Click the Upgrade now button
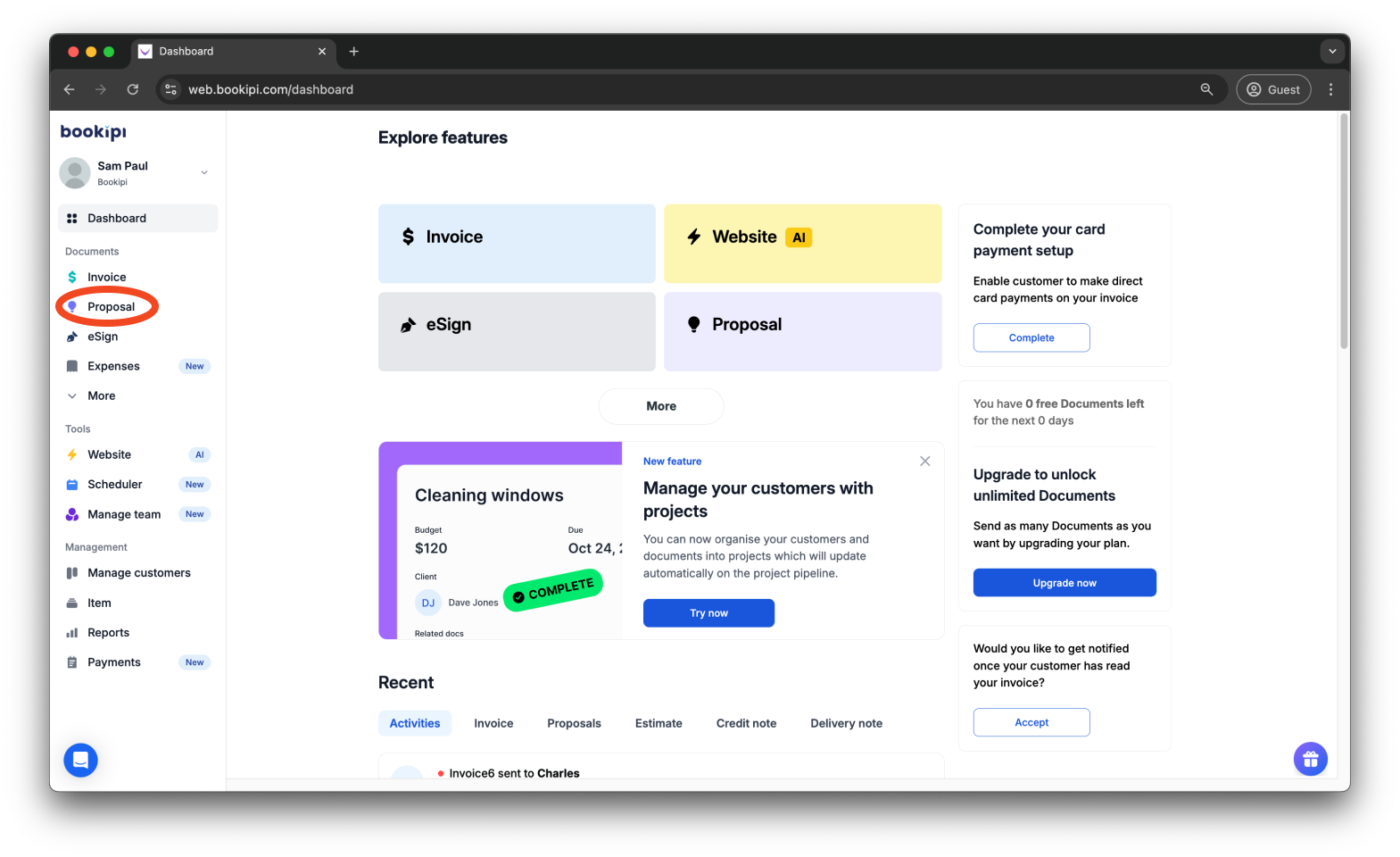This screenshot has width=1400, height=857. tap(1064, 583)
